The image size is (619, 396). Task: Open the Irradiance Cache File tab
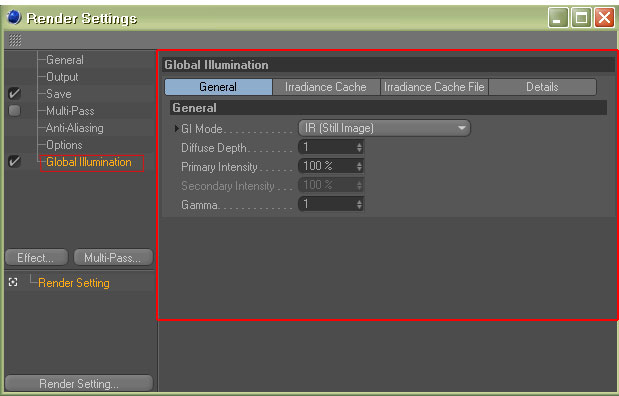point(434,87)
